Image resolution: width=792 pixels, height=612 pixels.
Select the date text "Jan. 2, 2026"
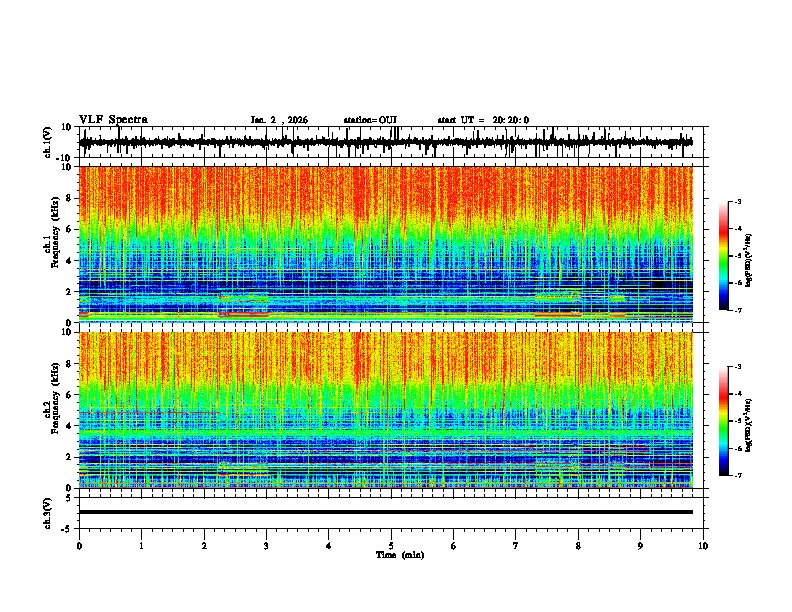[279, 120]
